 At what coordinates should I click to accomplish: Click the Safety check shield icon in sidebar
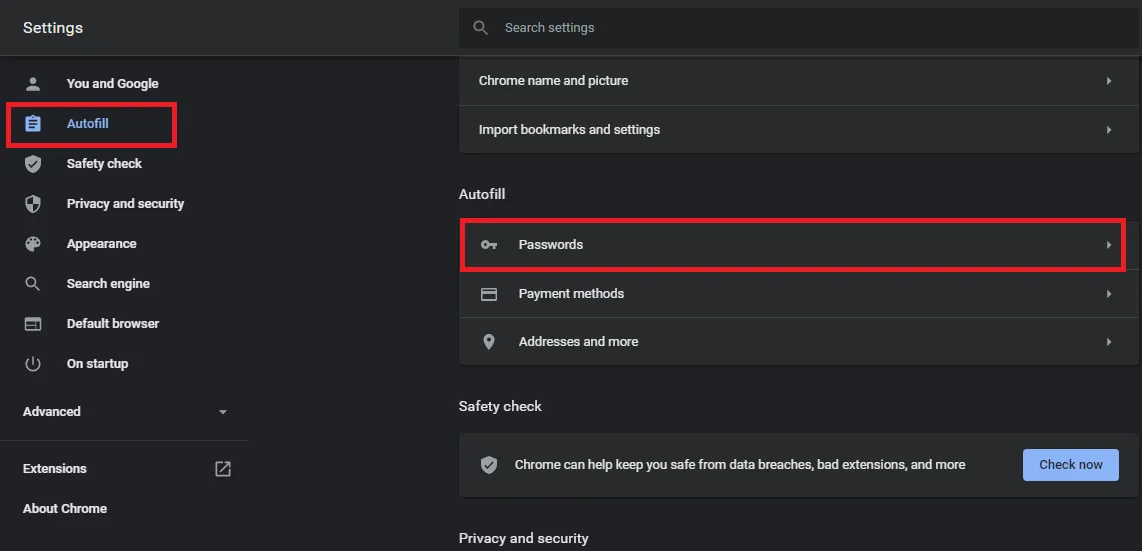click(33, 164)
